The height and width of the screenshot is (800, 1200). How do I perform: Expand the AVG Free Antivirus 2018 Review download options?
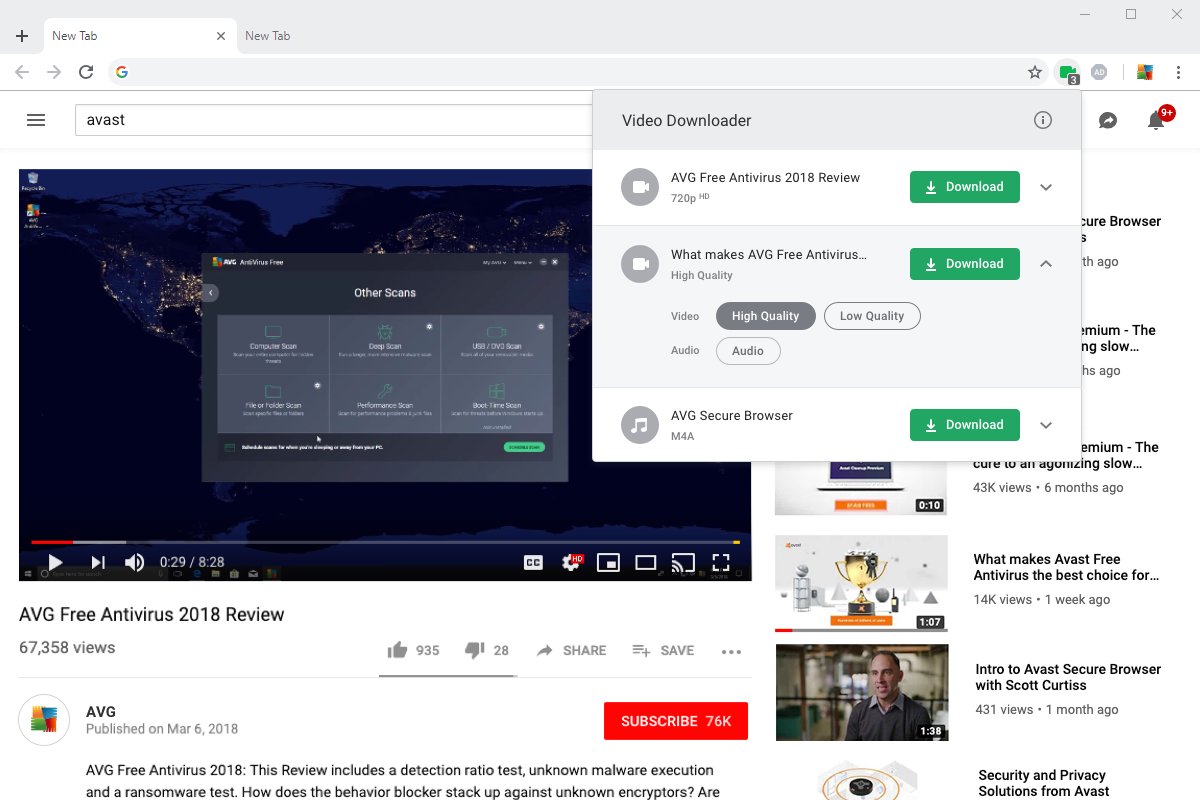tap(1046, 187)
